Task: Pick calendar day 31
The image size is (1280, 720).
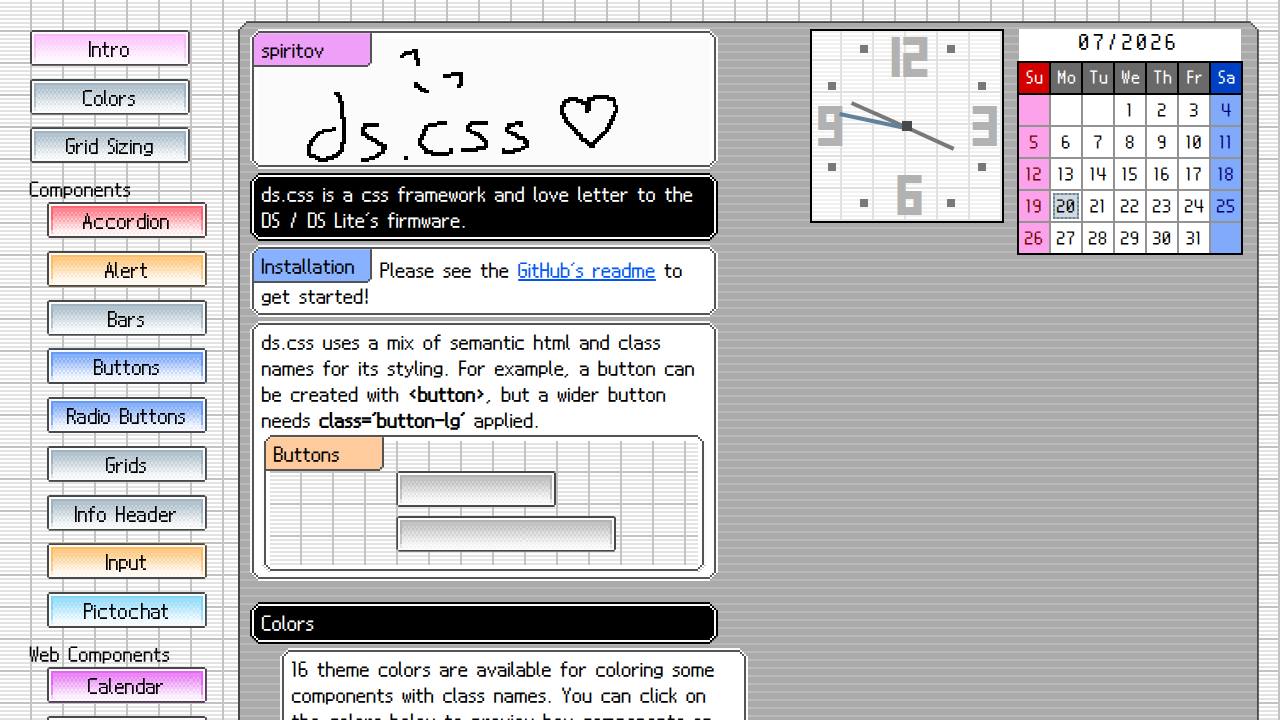Action: [x=1194, y=238]
